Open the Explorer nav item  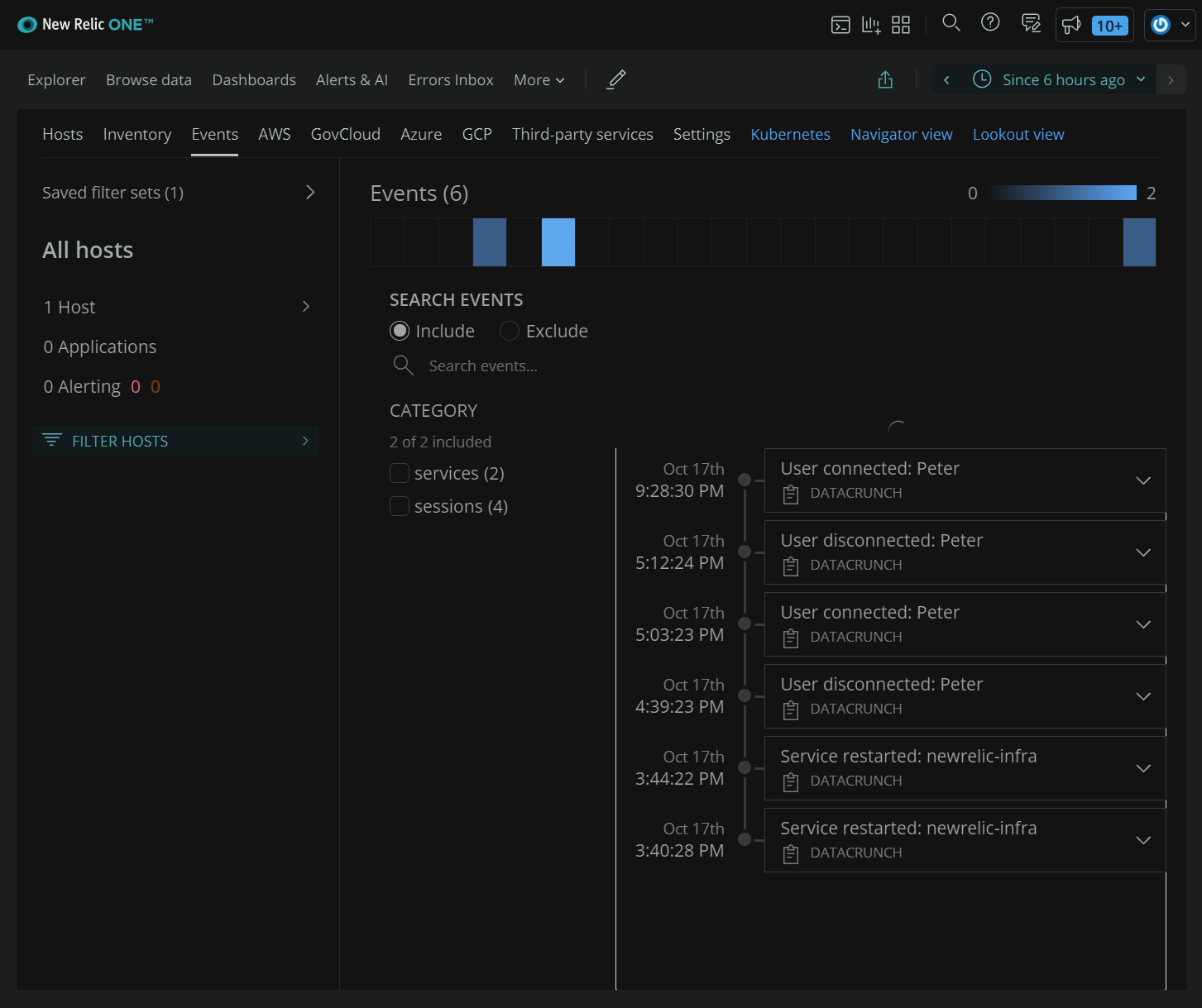56,80
